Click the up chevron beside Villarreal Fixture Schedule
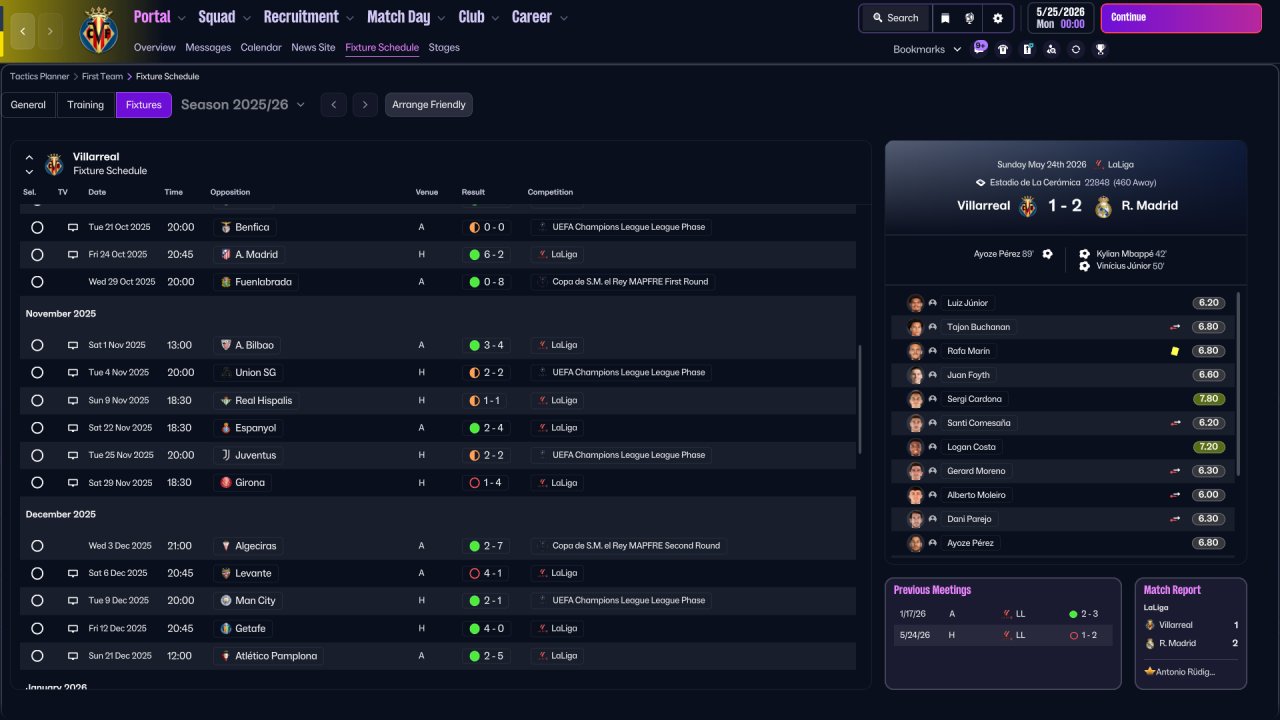 point(29,157)
